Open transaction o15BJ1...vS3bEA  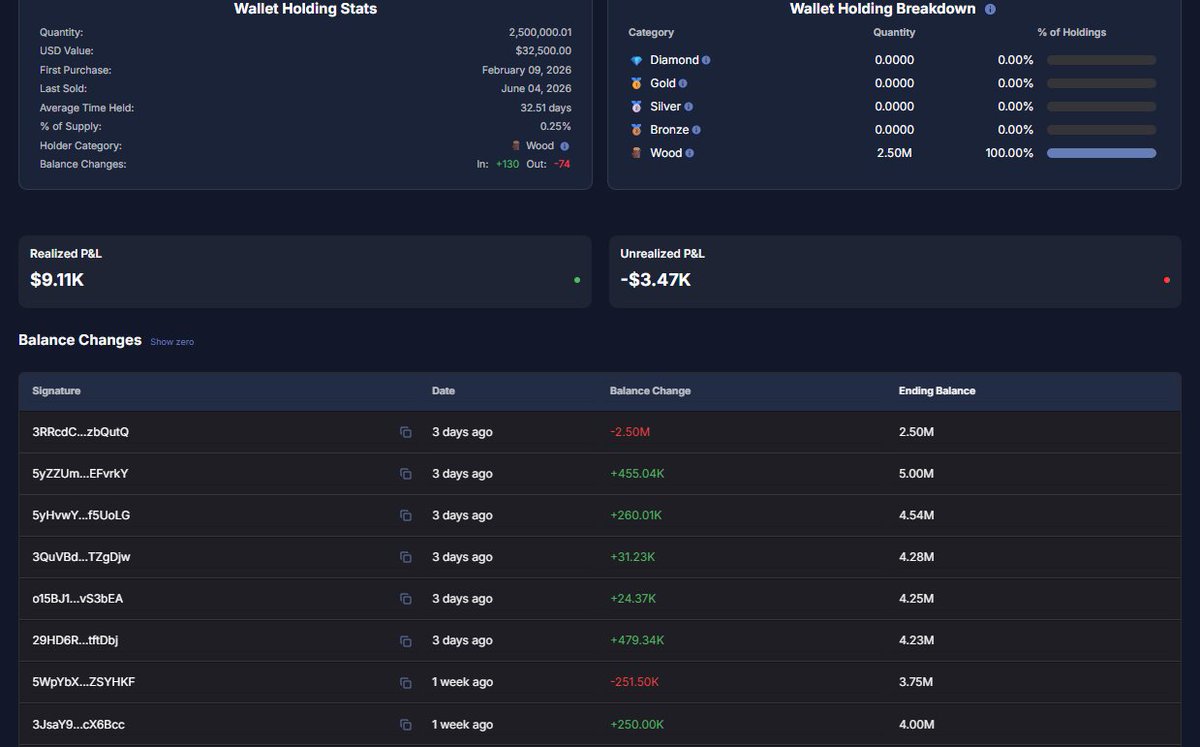point(78,599)
